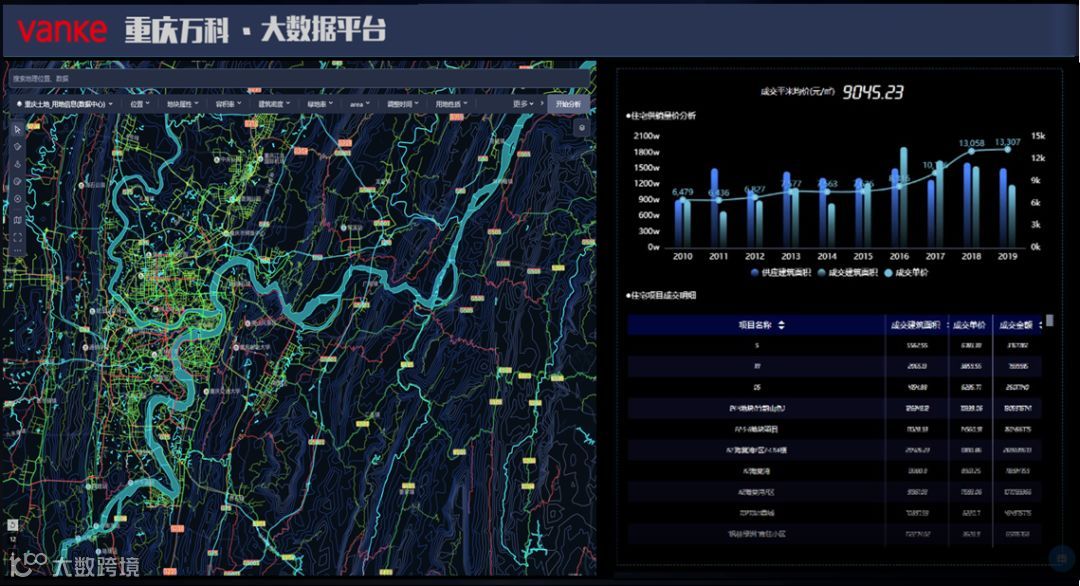Image resolution: width=1080 pixels, height=586 pixels.
Task: Click the 15k right axis label
Action: pyautogui.click(x=1037, y=136)
